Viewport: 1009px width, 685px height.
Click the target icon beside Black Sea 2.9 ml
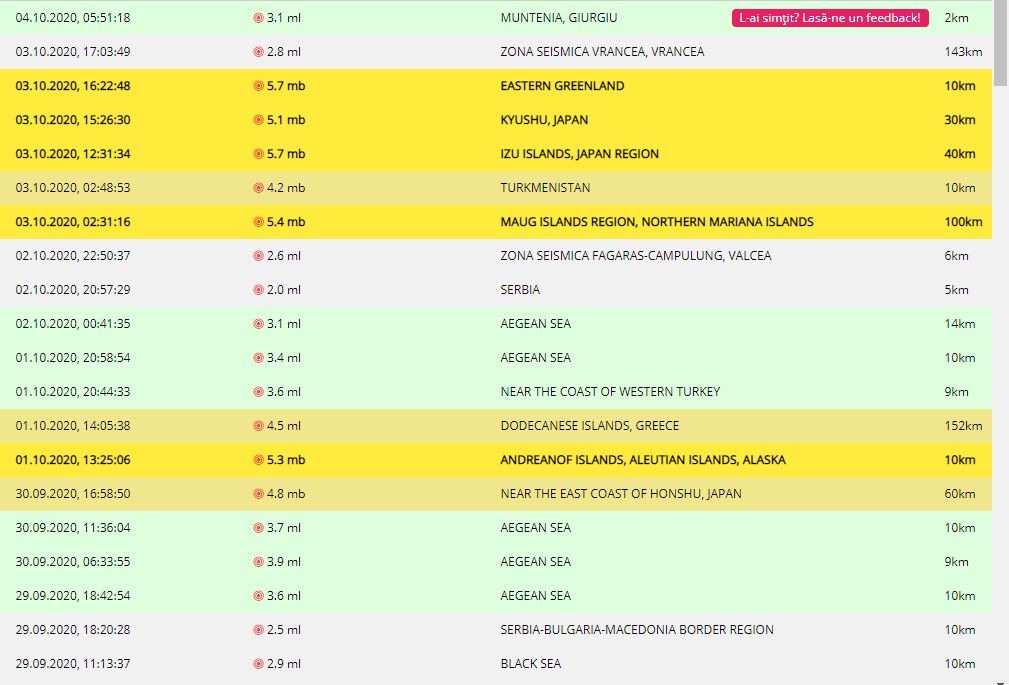coord(258,664)
